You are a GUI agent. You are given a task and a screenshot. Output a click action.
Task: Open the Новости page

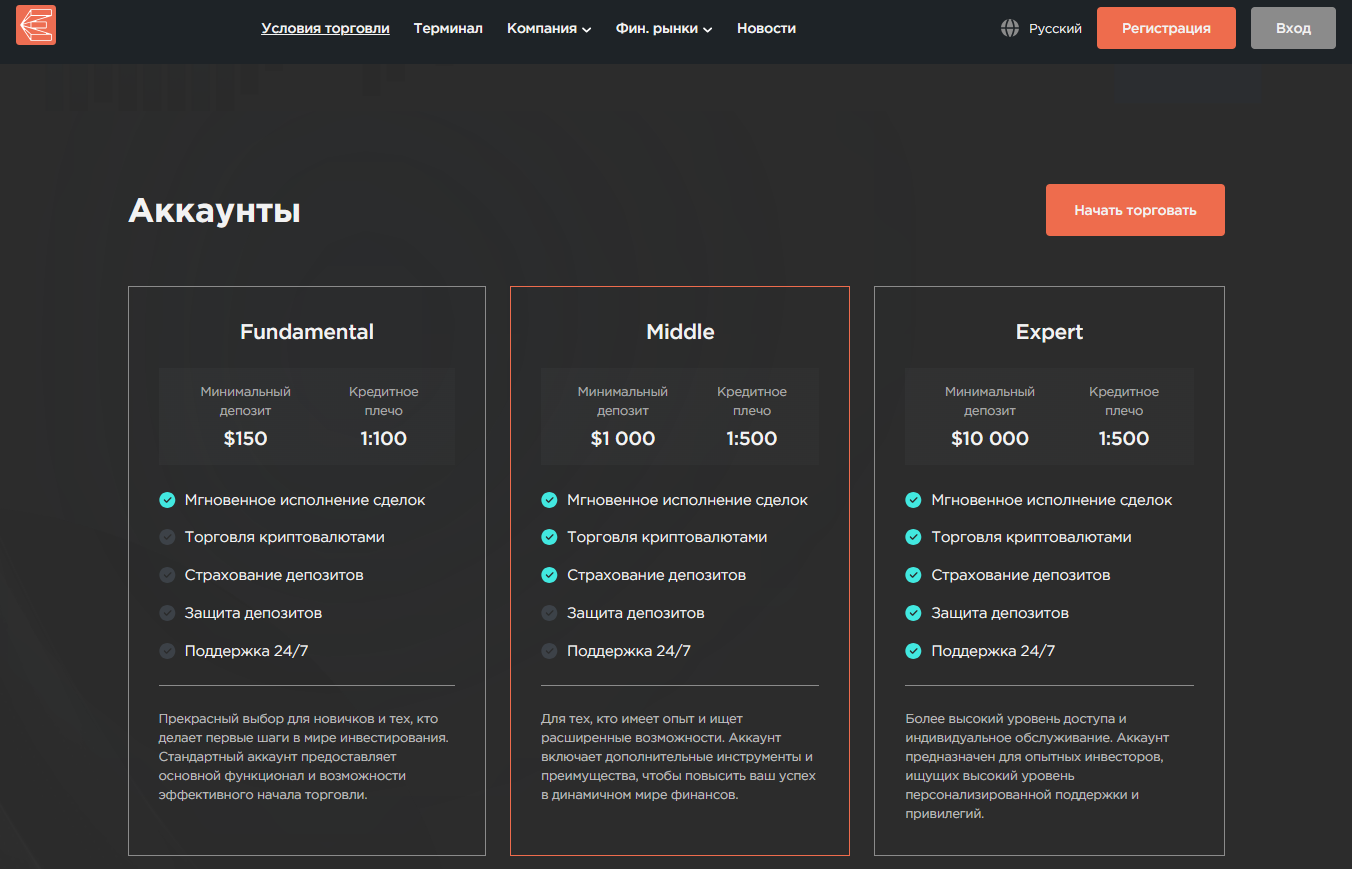766,28
